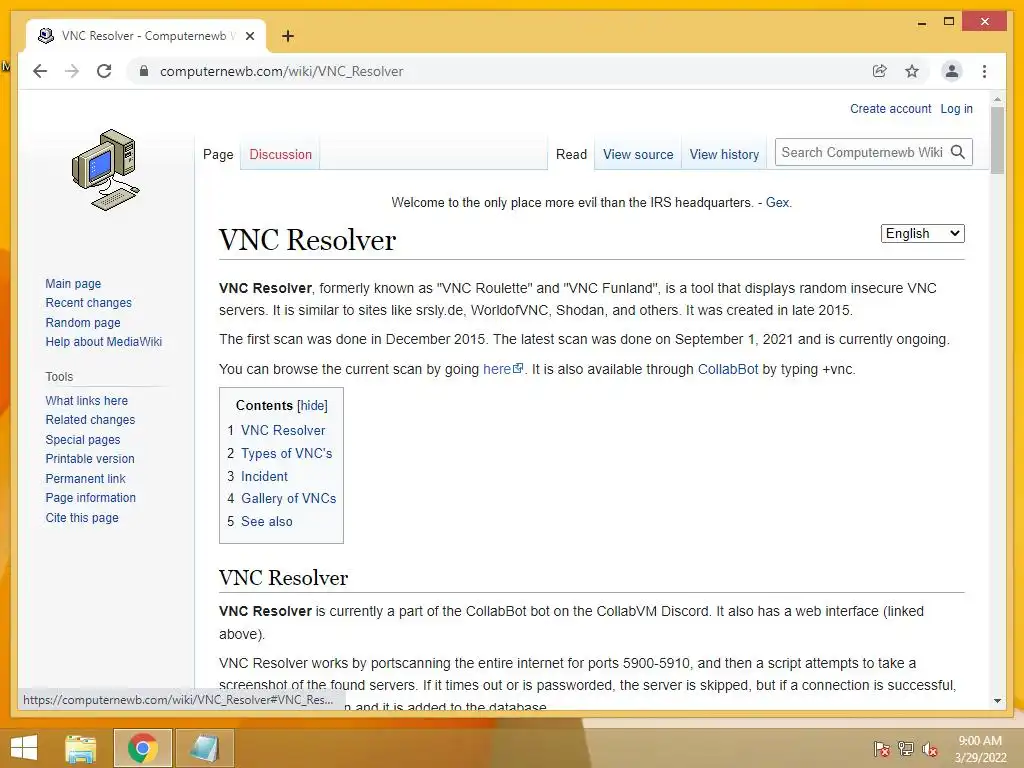Open the CollabBot link
This screenshot has width=1024, height=768.
point(728,369)
